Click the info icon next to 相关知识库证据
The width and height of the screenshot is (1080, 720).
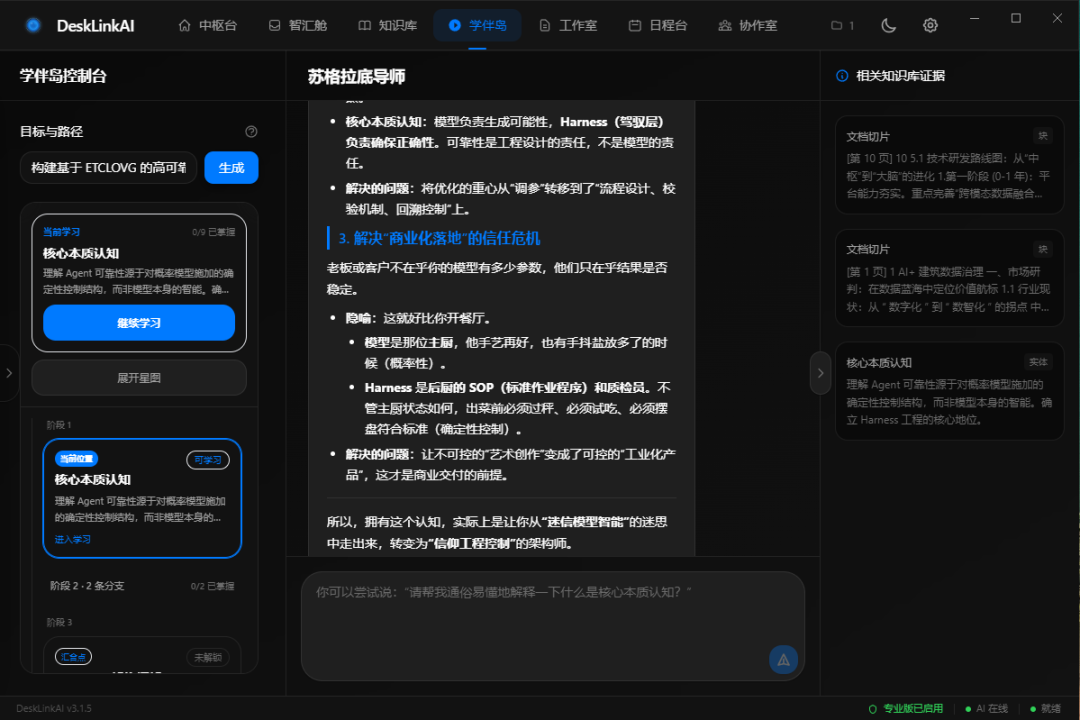pos(842,76)
